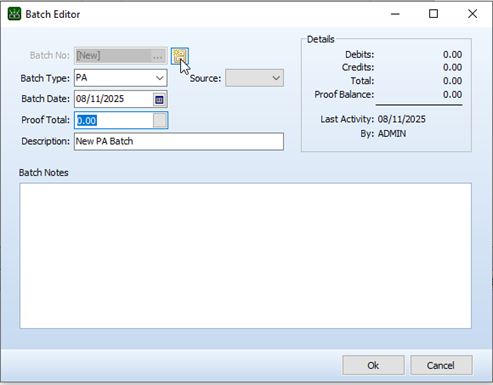This screenshot has width=493, height=385.
Task: Click the Ok button
Action: point(373,365)
